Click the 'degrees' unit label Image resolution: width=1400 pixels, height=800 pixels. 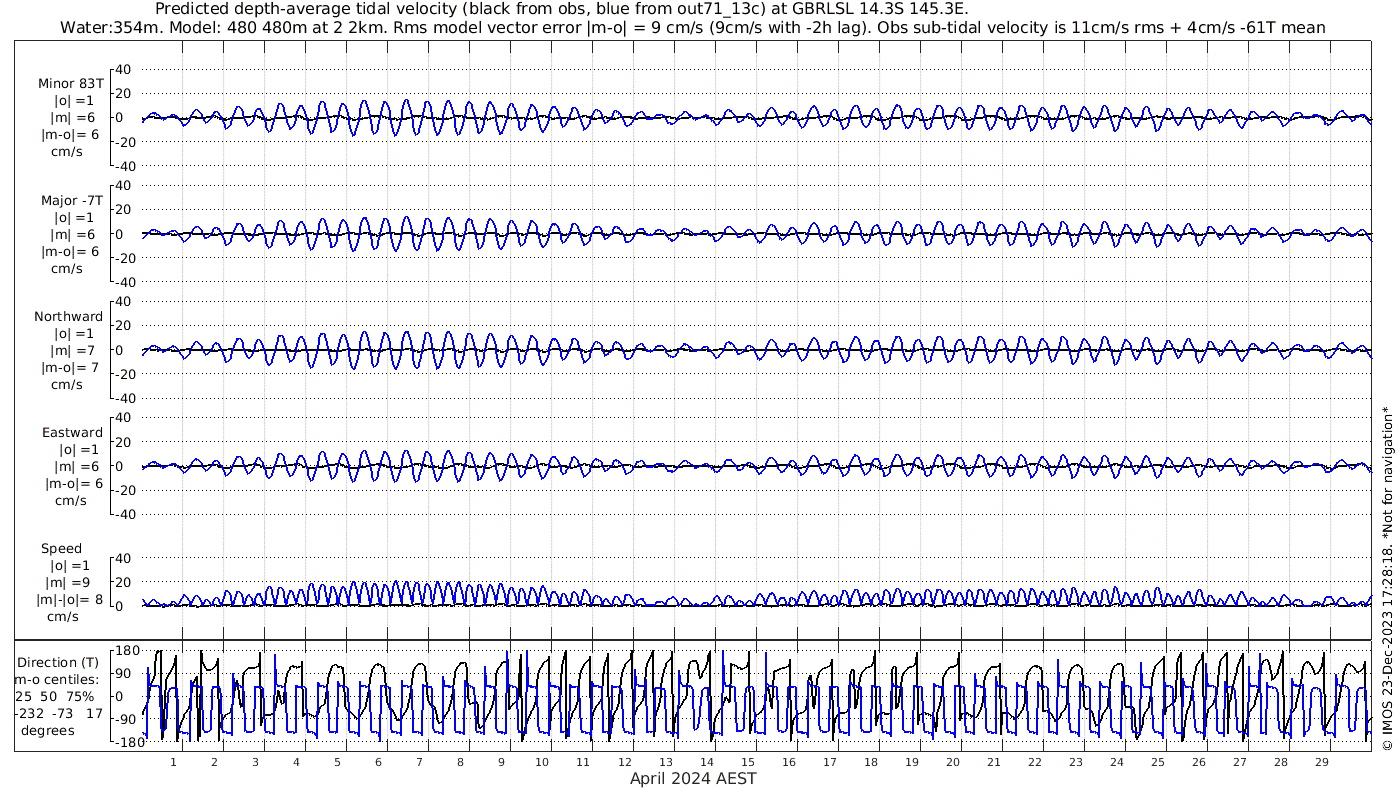click(48, 731)
